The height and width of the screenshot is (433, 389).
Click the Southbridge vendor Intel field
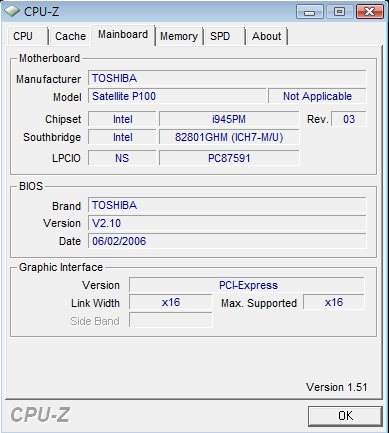122,137
